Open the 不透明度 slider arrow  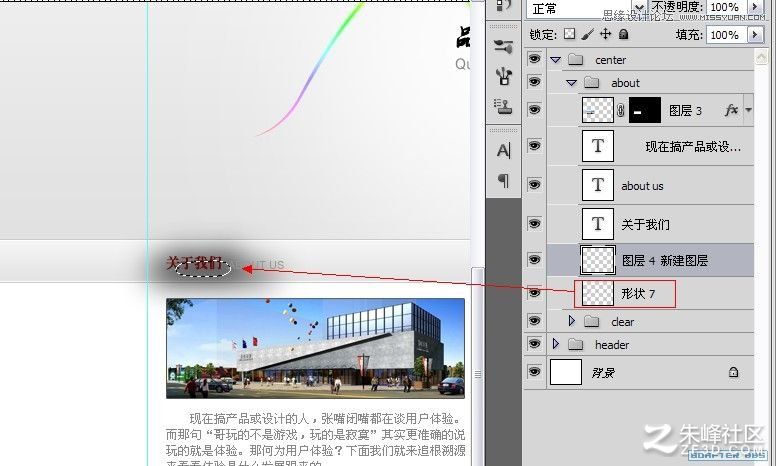point(755,7)
